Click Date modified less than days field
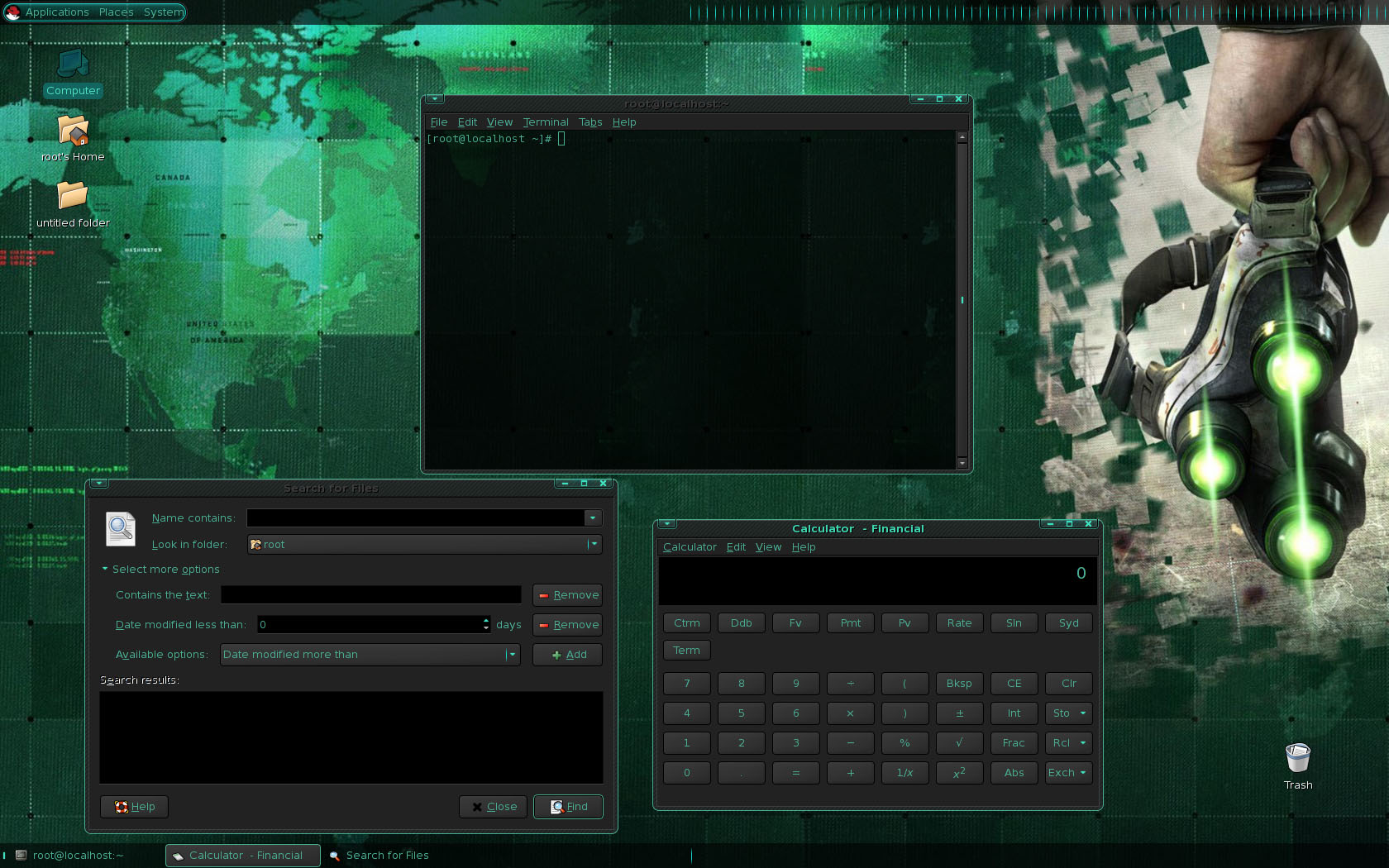 coord(370,625)
